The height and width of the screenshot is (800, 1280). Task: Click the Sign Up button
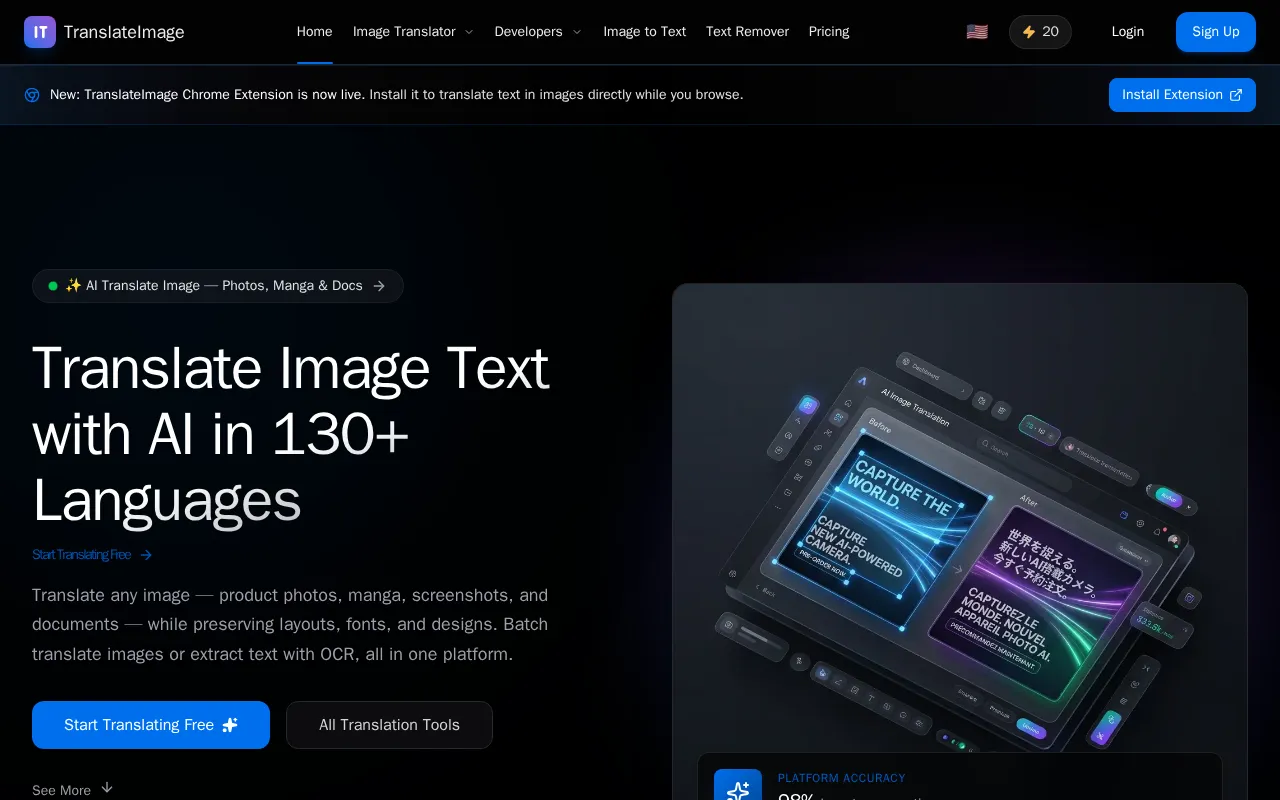(1216, 32)
